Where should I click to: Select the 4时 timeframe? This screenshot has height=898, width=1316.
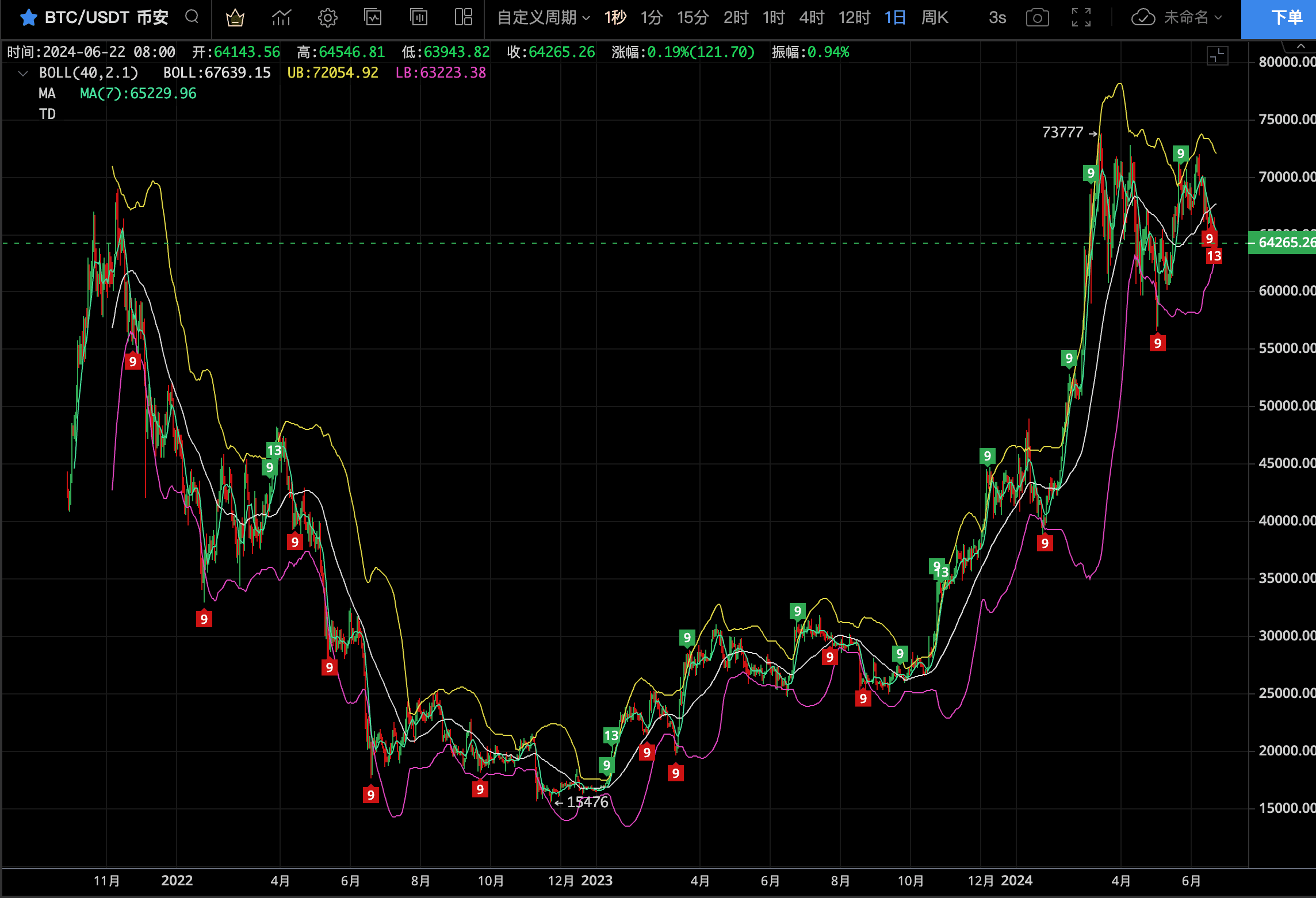coord(812,18)
